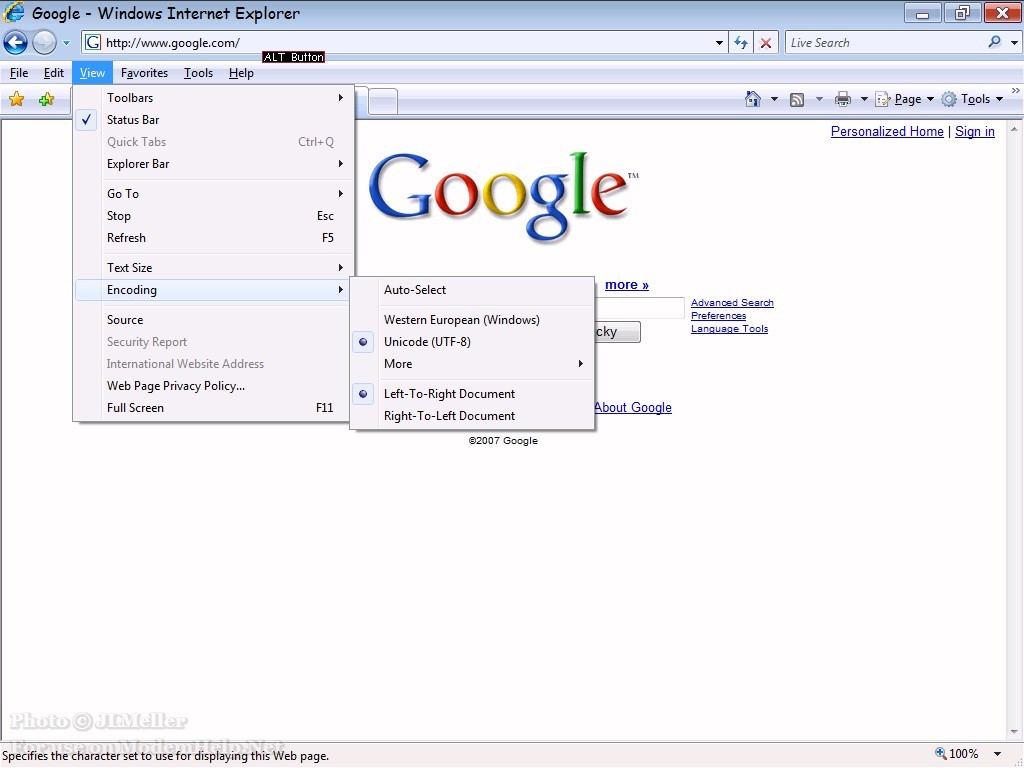Click the Print icon in command bar
This screenshot has width=1024, height=768.
843,99
